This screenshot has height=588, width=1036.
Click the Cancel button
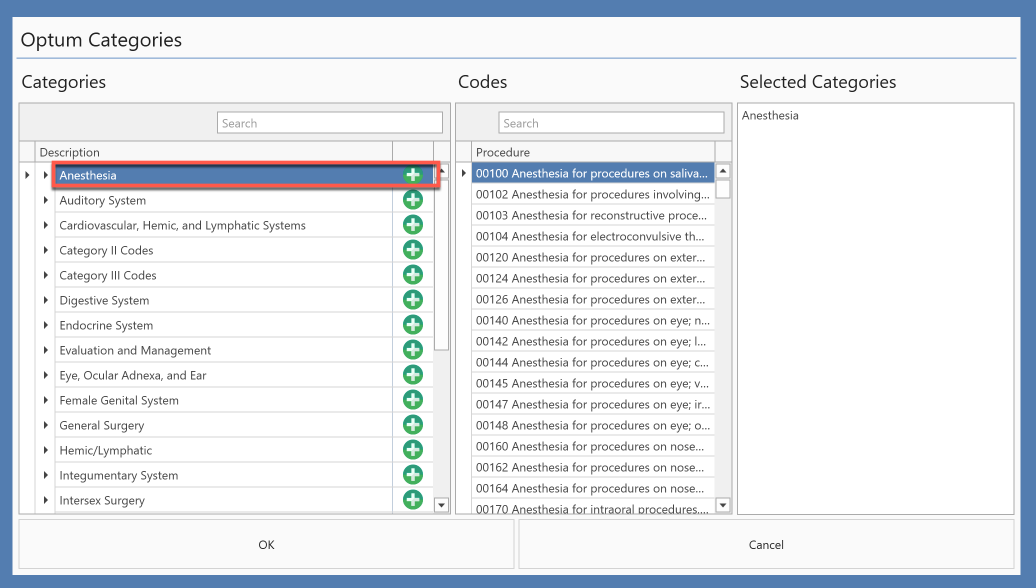[766, 544]
